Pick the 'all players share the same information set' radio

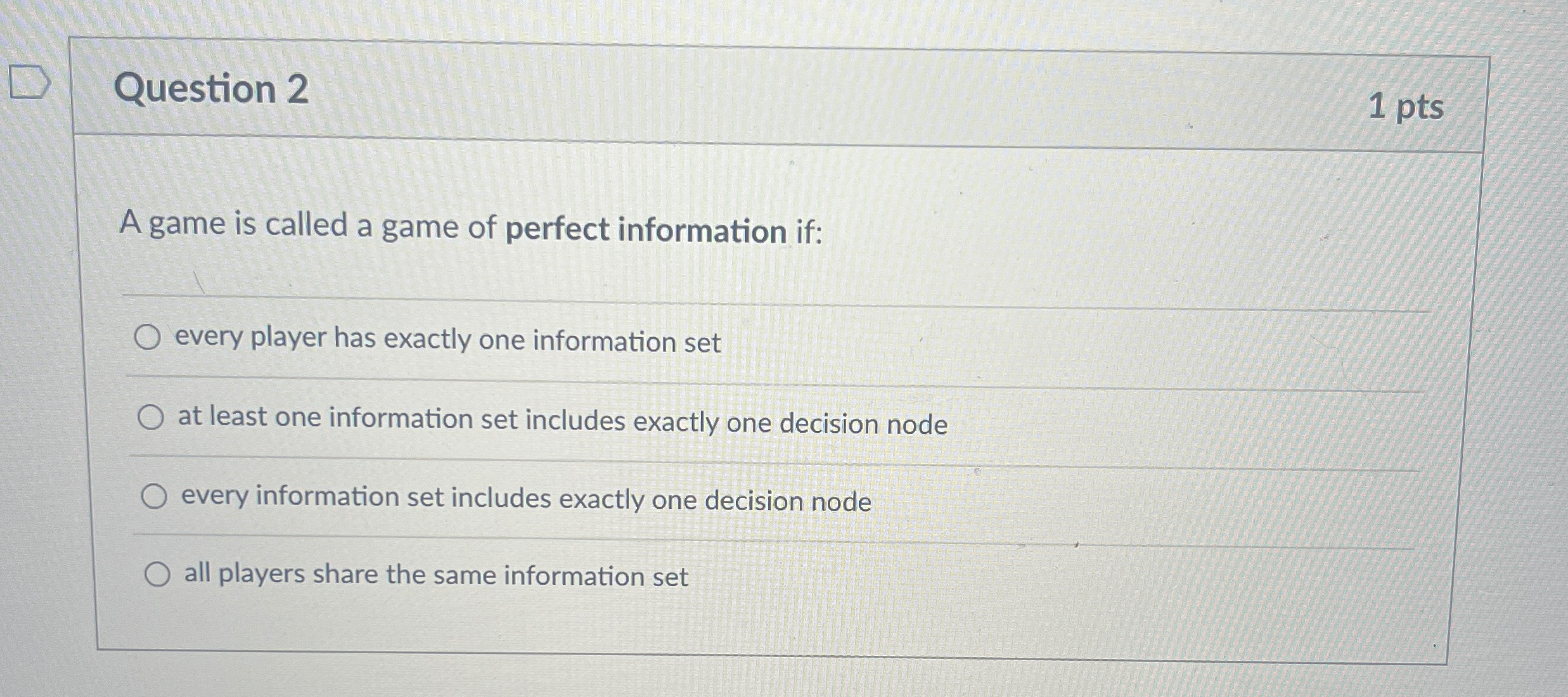tap(157, 575)
